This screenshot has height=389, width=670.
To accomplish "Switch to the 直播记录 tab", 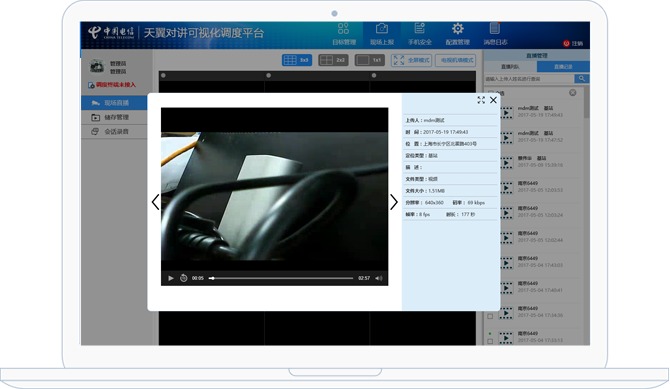I will coord(563,67).
